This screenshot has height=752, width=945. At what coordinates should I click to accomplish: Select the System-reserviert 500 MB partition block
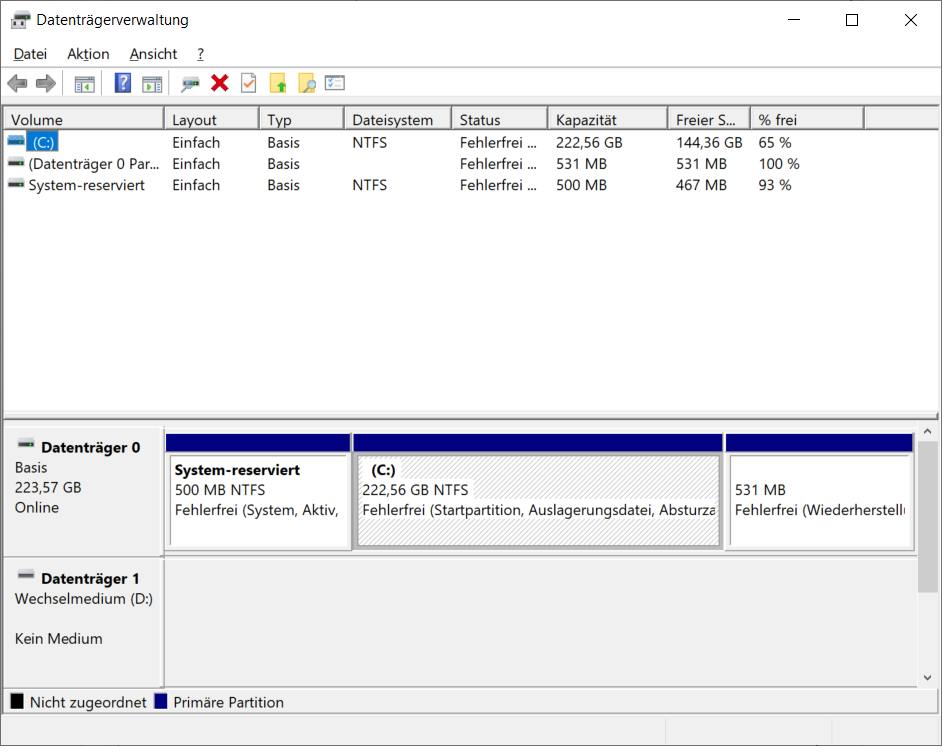tap(258, 492)
